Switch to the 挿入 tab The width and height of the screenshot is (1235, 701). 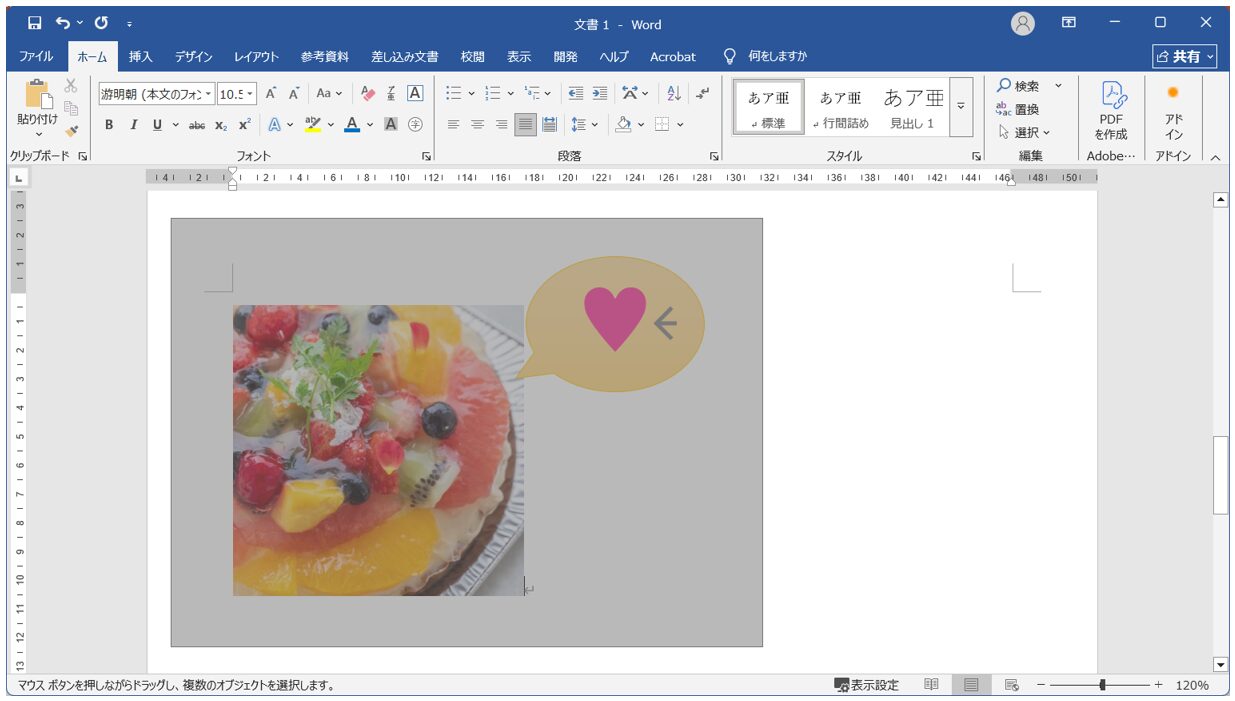coord(141,57)
